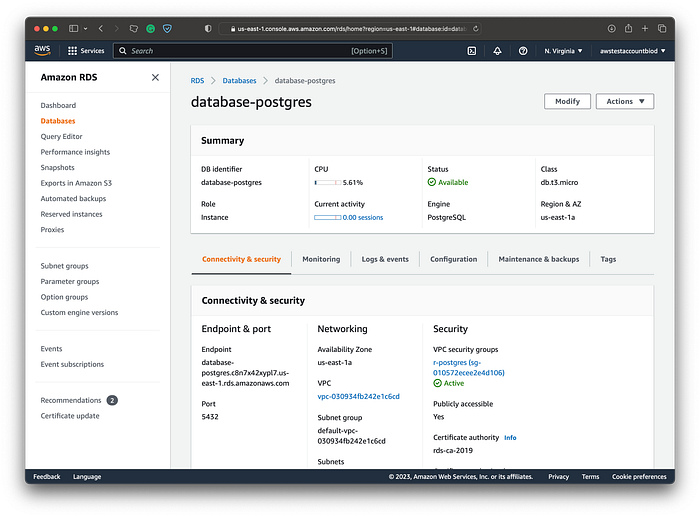Image resolution: width=700 pixels, height=517 pixels.
Task: Open the Databases breadcrumb link
Action: point(239,81)
